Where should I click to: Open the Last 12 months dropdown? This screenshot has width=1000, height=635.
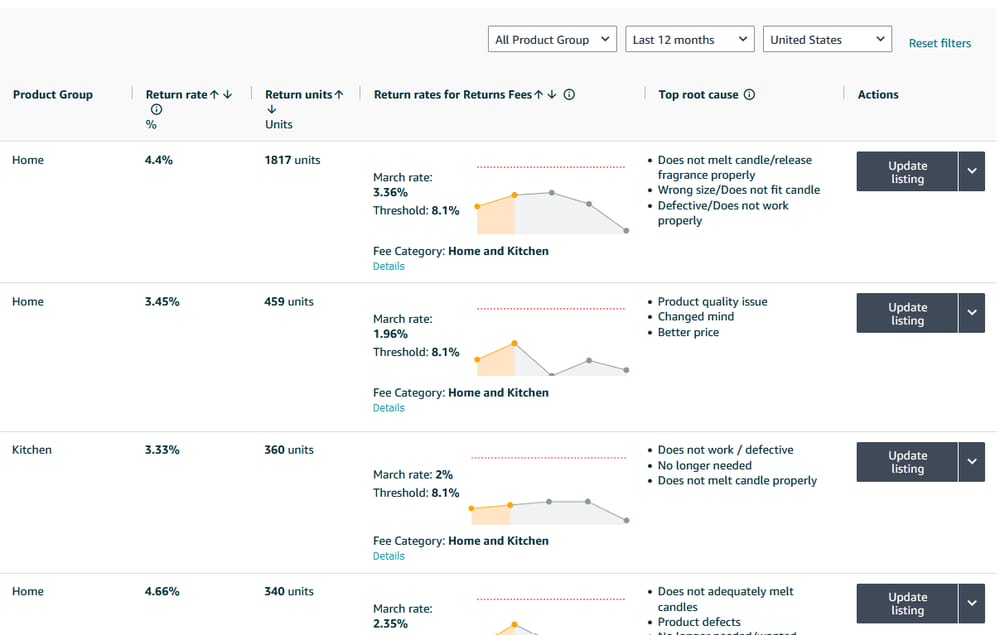pyautogui.click(x=690, y=40)
